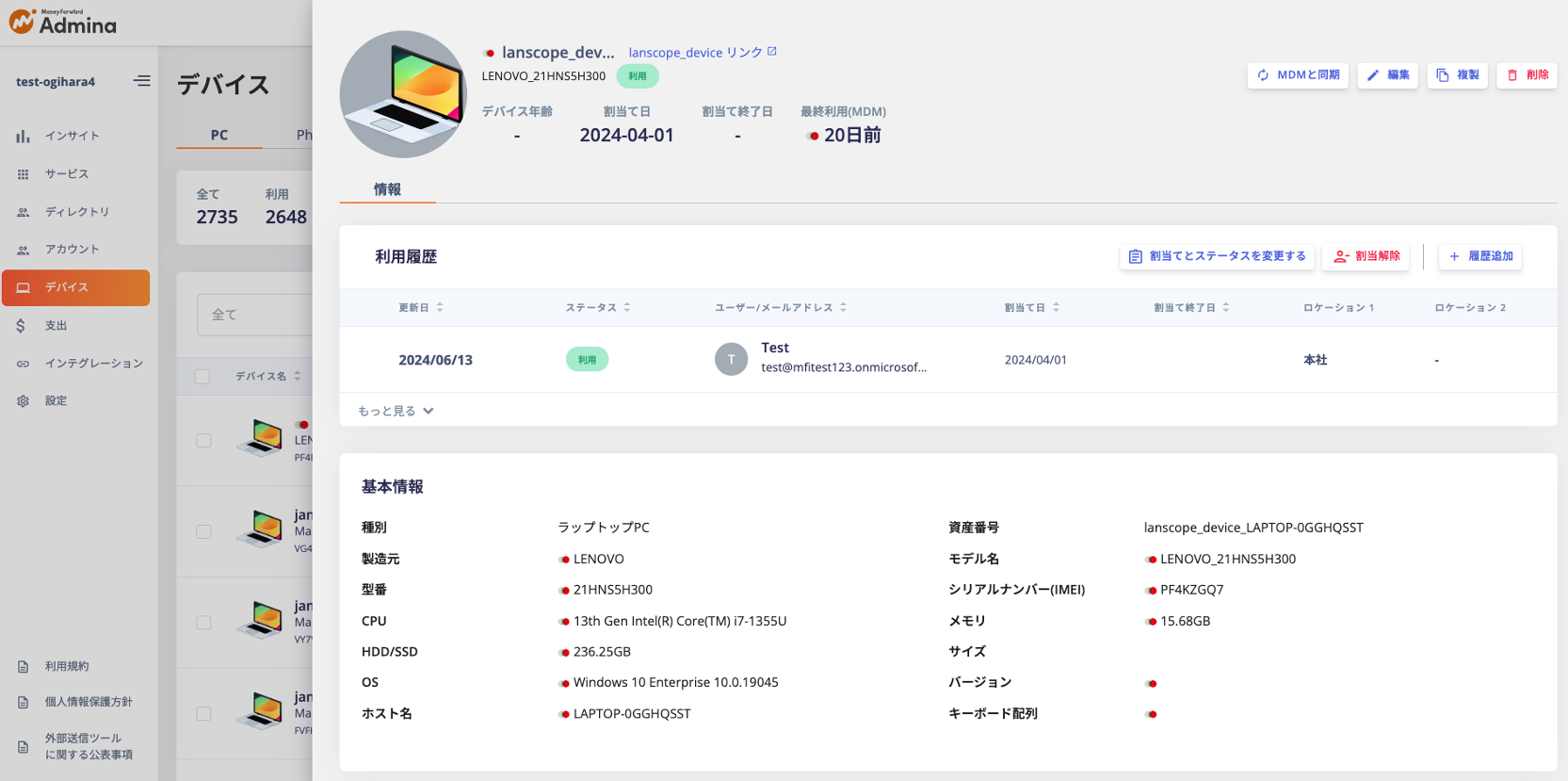Viewport: 1568px width, 781px height.
Task: Click the 全て device count 2735
Action: tap(217, 217)
